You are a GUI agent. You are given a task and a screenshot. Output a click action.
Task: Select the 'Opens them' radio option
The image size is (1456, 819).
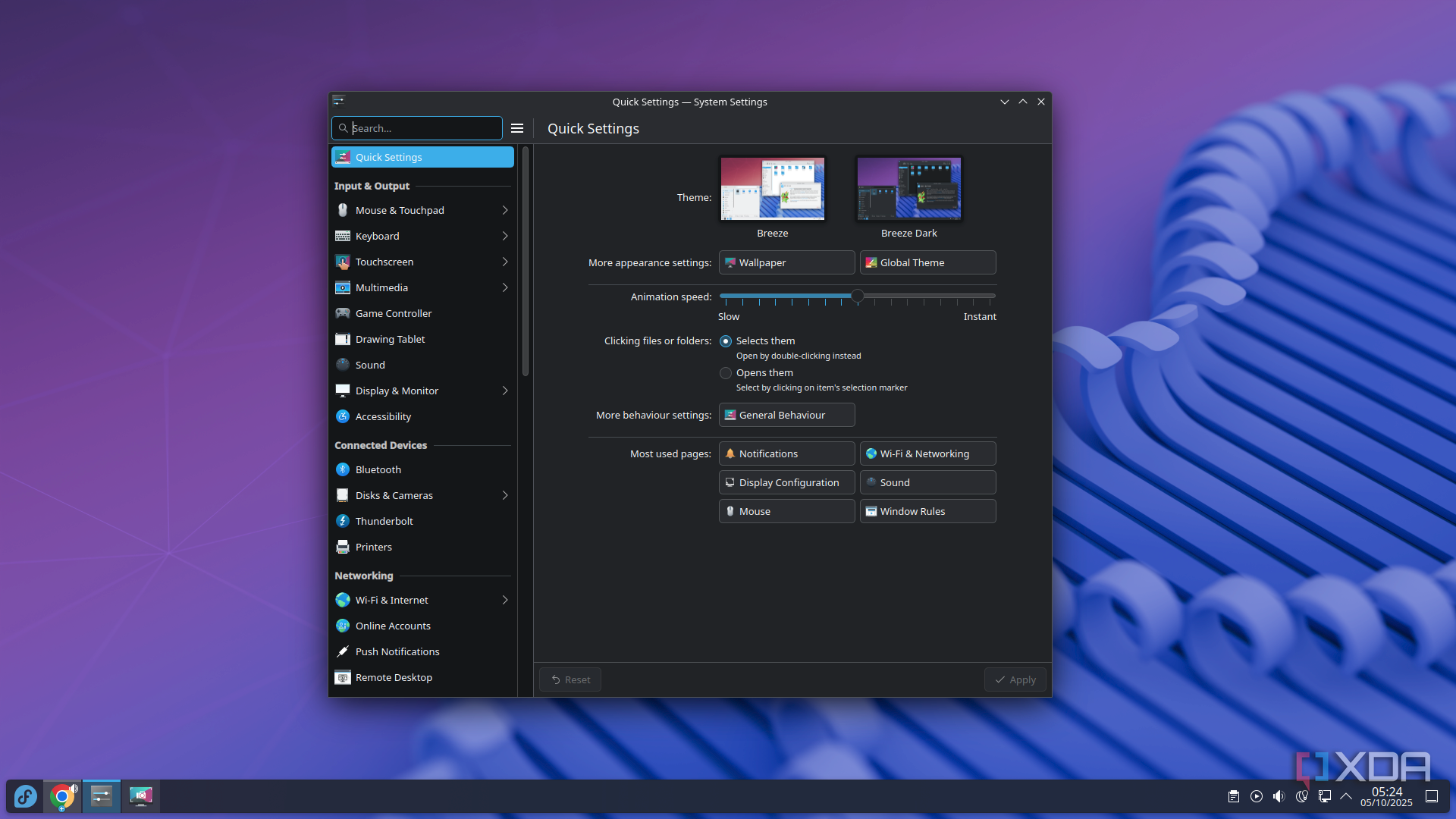tap(726, 373)
